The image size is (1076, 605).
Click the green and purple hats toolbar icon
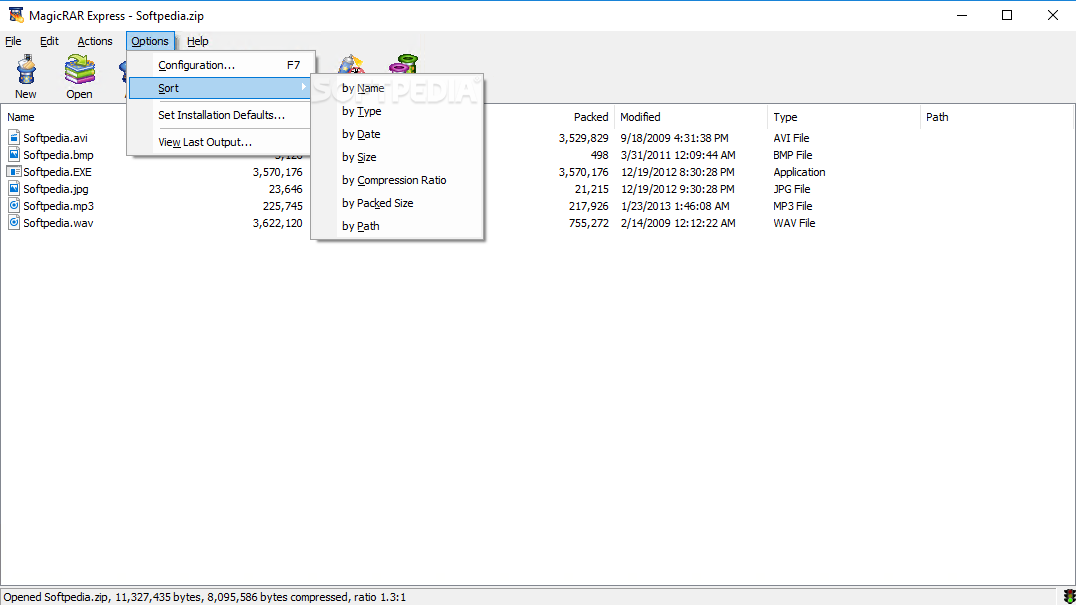point(403,64)
